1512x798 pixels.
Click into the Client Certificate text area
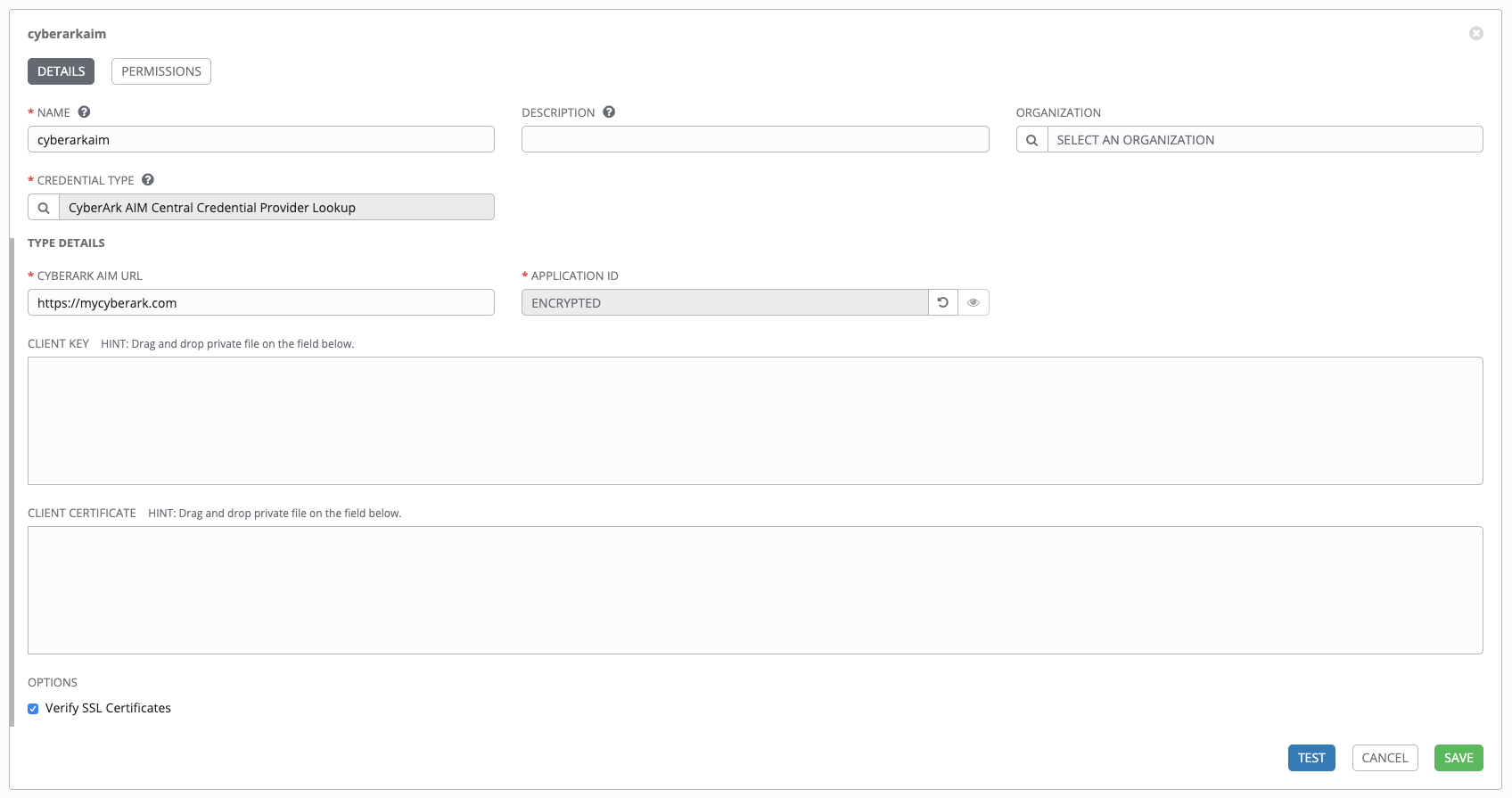tap(755, 590)
